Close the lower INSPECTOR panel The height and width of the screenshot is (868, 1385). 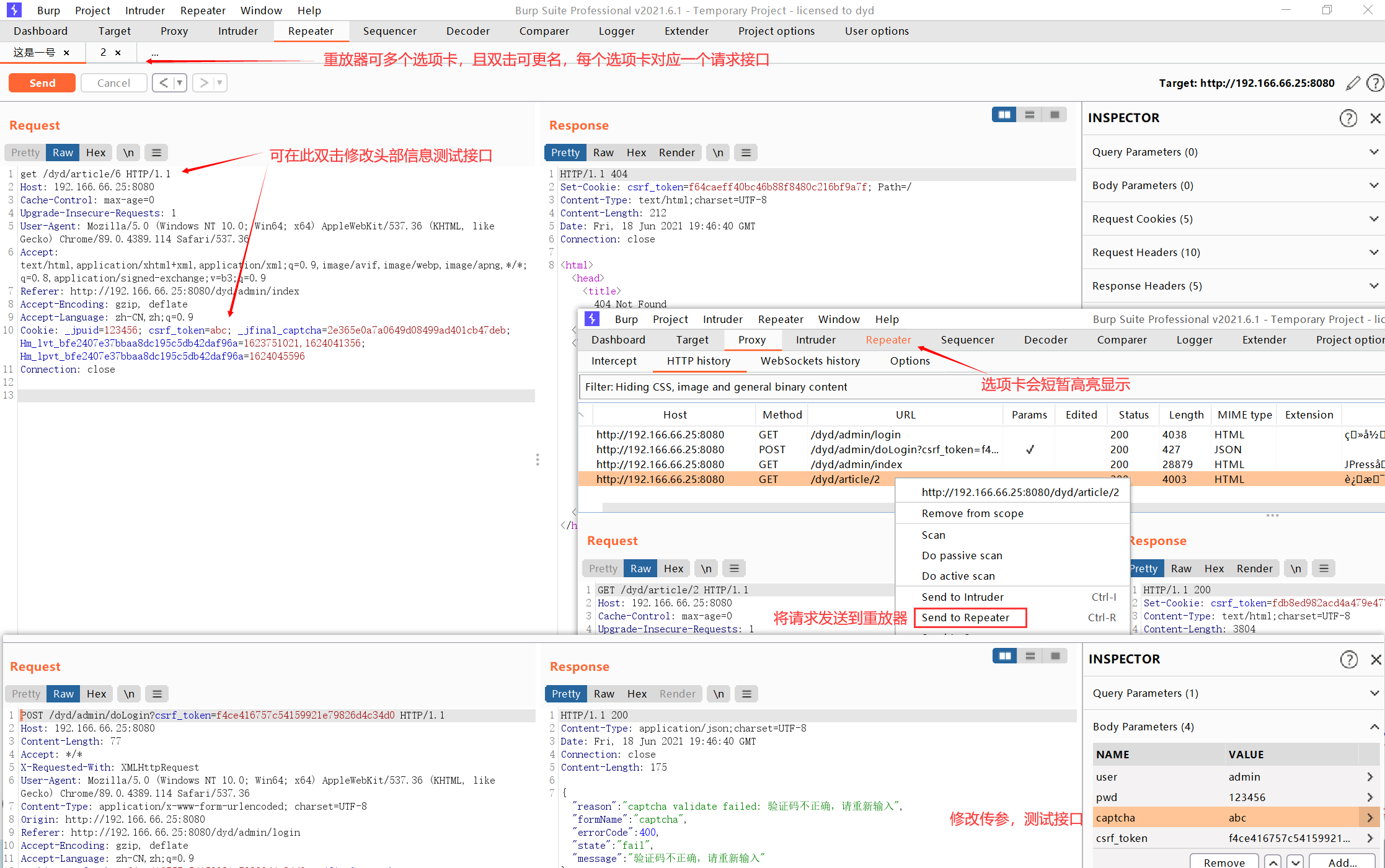click(x=1376, y=659)
